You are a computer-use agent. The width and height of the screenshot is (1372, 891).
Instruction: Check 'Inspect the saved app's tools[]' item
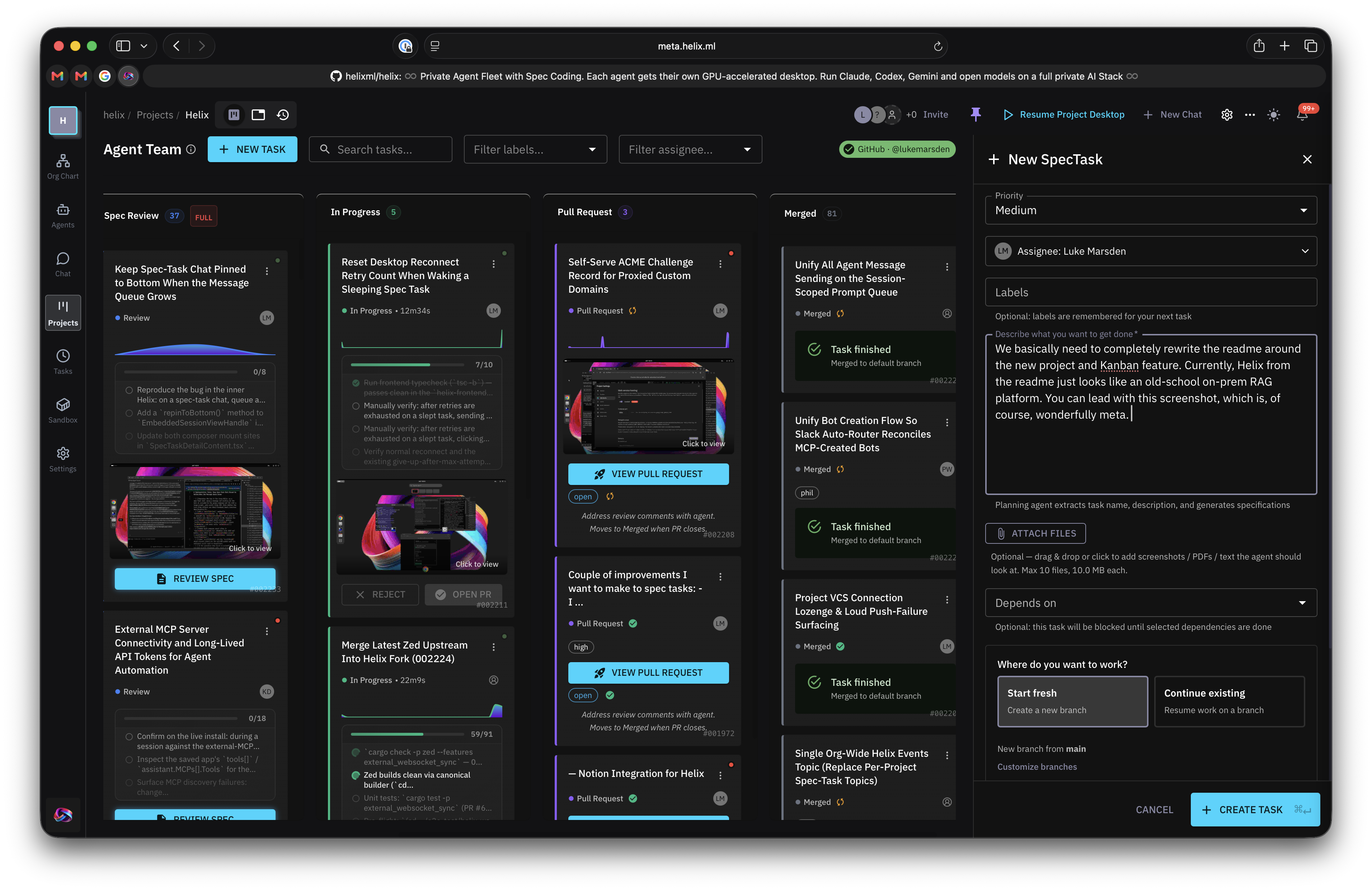click(129, 760)
